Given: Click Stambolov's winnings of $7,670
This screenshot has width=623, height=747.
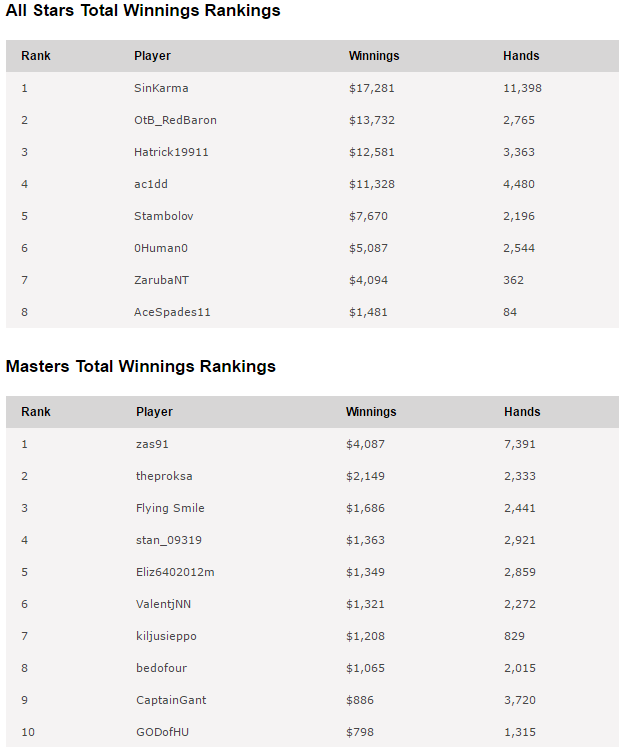Looking at the screenshot, I should coord(368,216).
